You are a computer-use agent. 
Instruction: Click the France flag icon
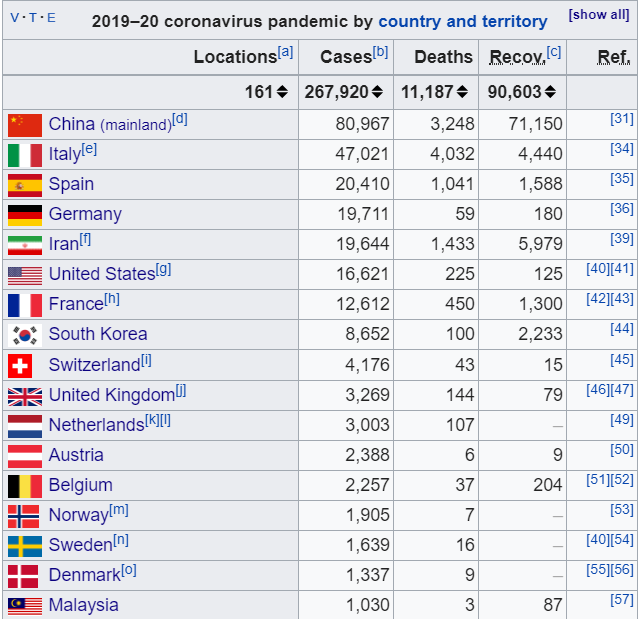(25, 305)
